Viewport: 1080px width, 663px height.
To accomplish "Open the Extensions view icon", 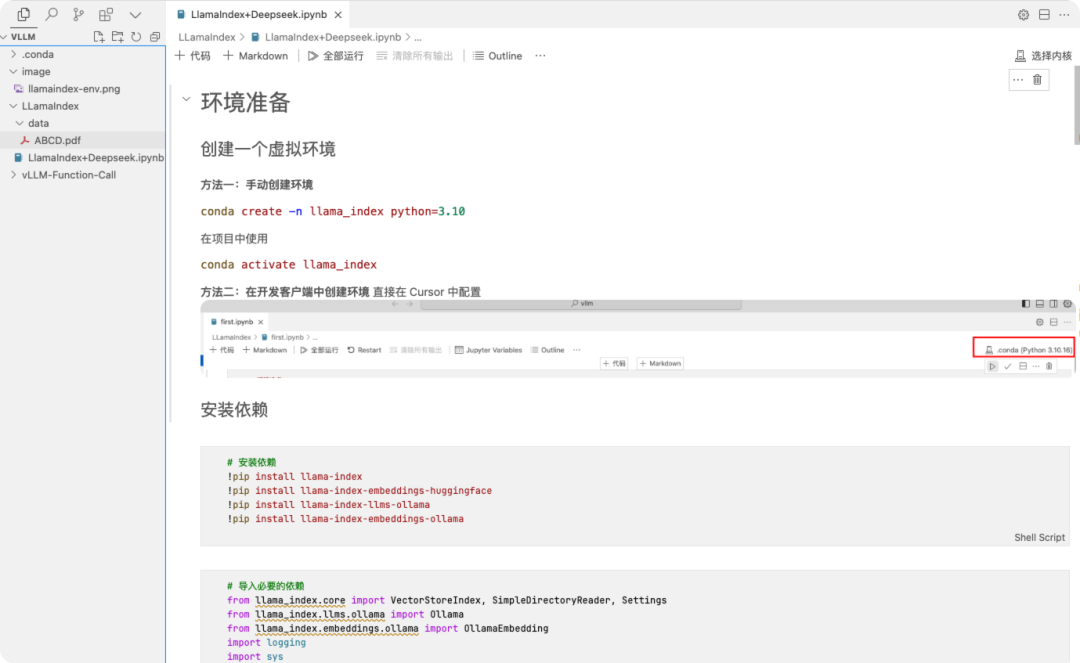I will point(106,14).
